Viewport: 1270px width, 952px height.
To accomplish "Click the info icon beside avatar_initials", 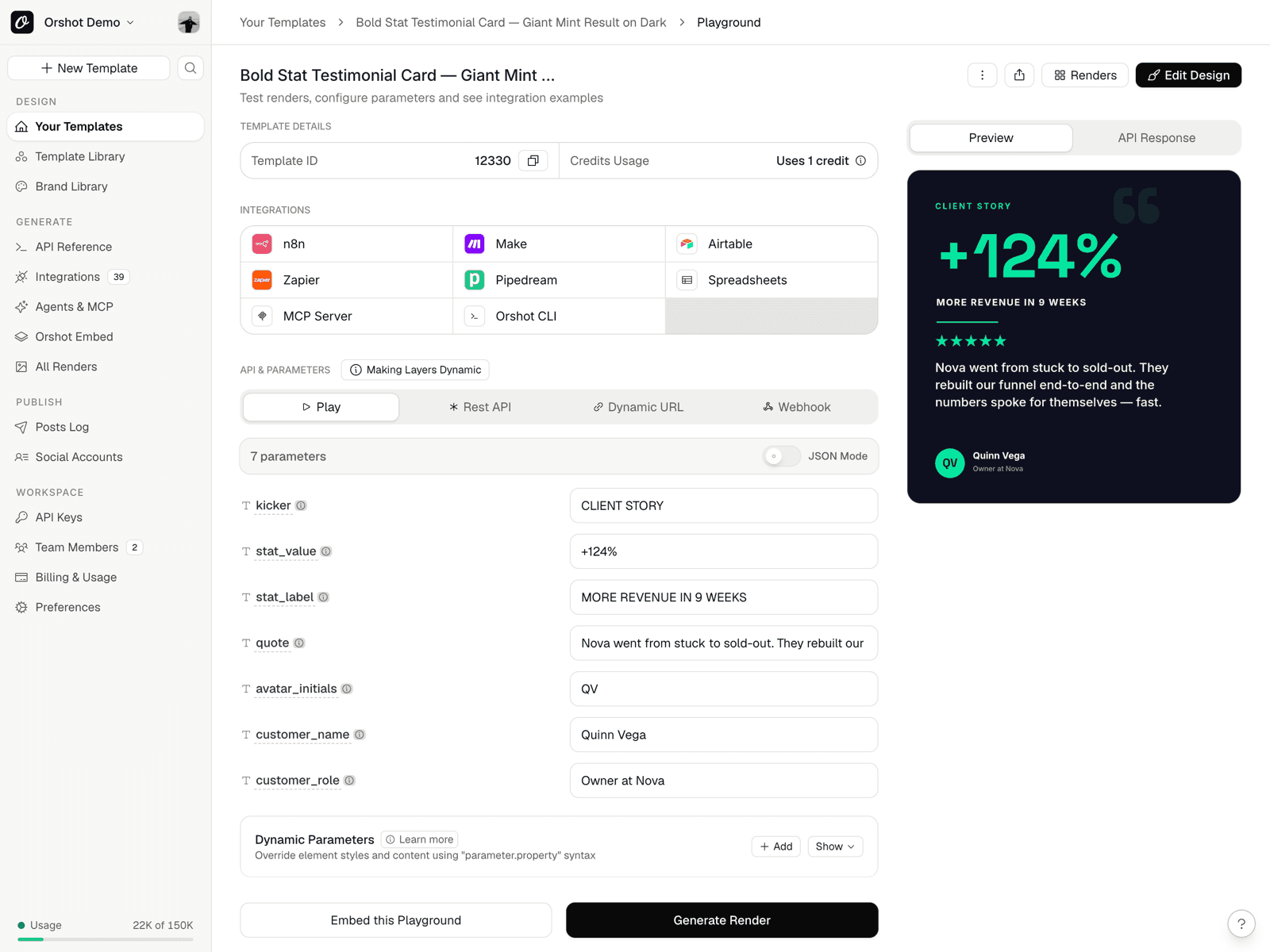I will [x=347, y=689].
